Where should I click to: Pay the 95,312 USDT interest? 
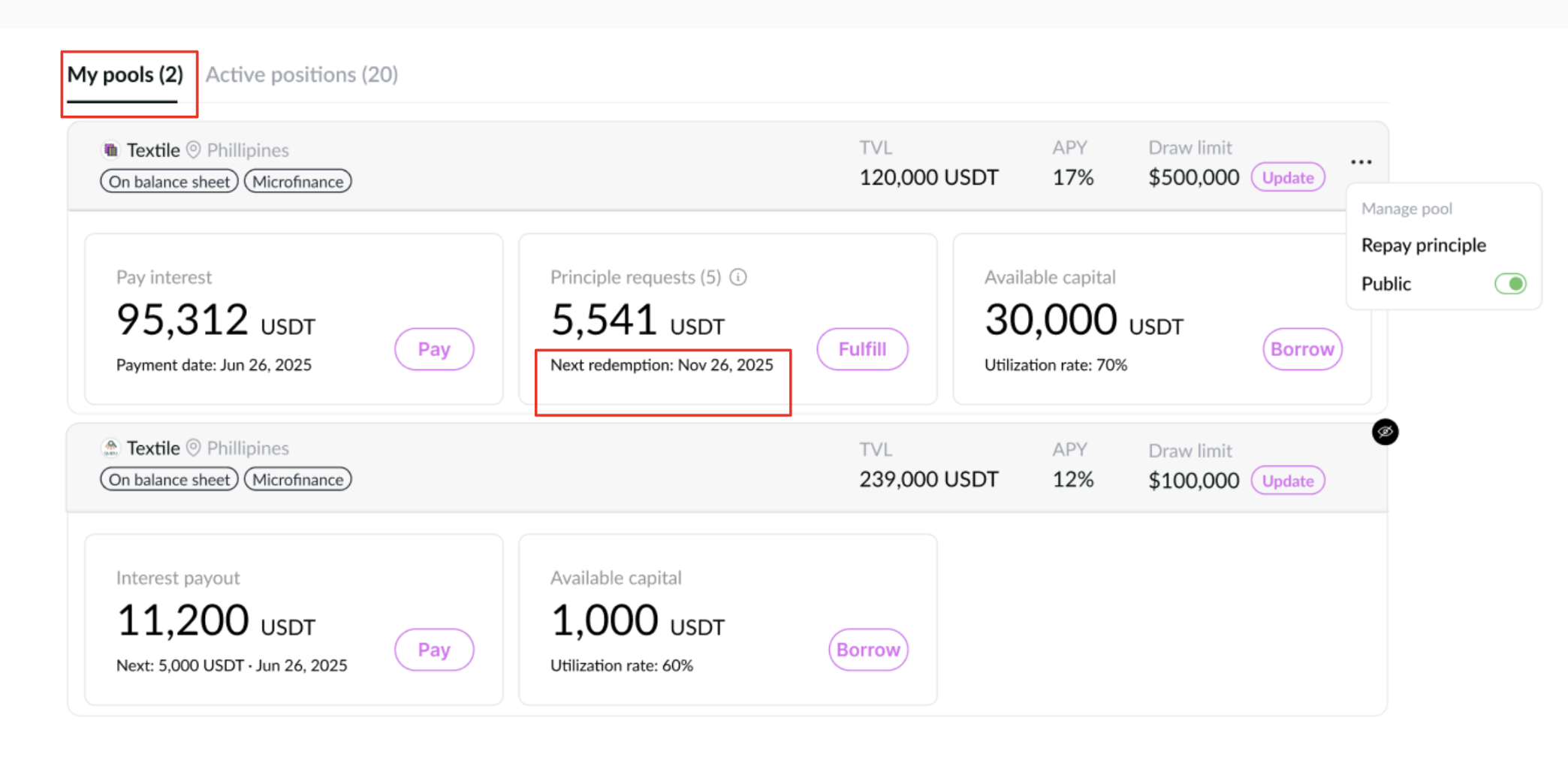tap(434, 349)
